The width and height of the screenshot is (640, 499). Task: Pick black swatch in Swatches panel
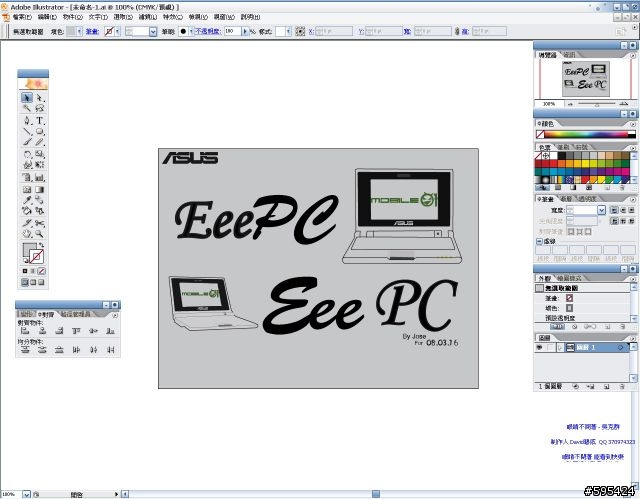[x=562, y=155]
